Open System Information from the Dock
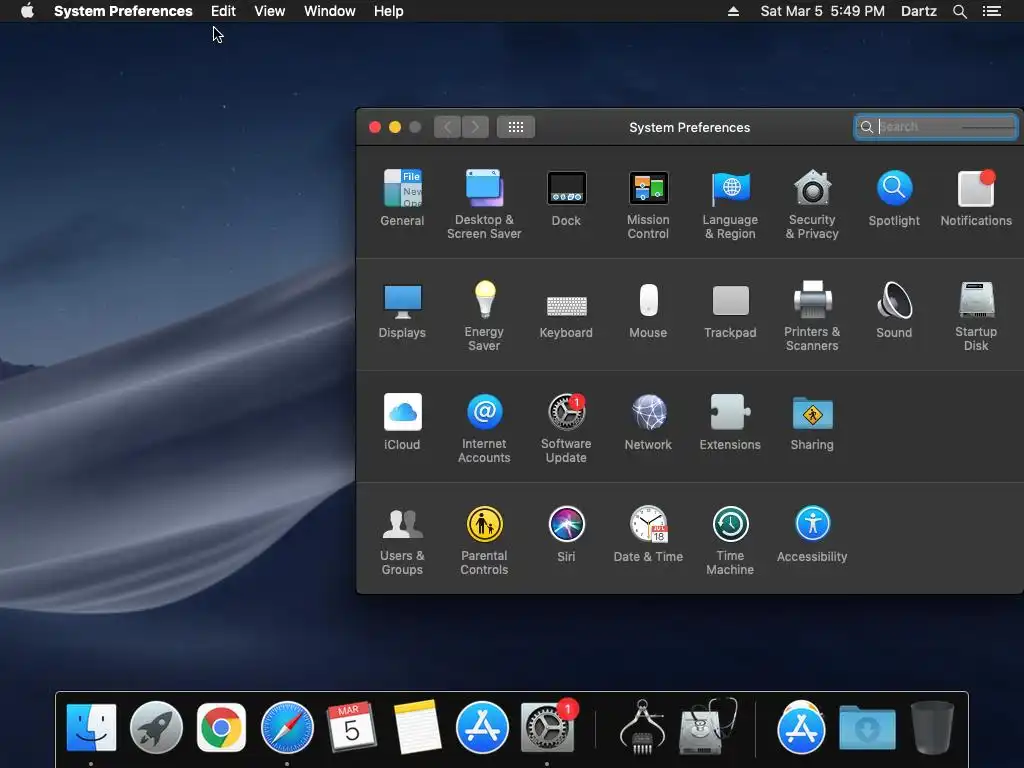Viewport: 1024px width, 768px height. click(643, 726)
